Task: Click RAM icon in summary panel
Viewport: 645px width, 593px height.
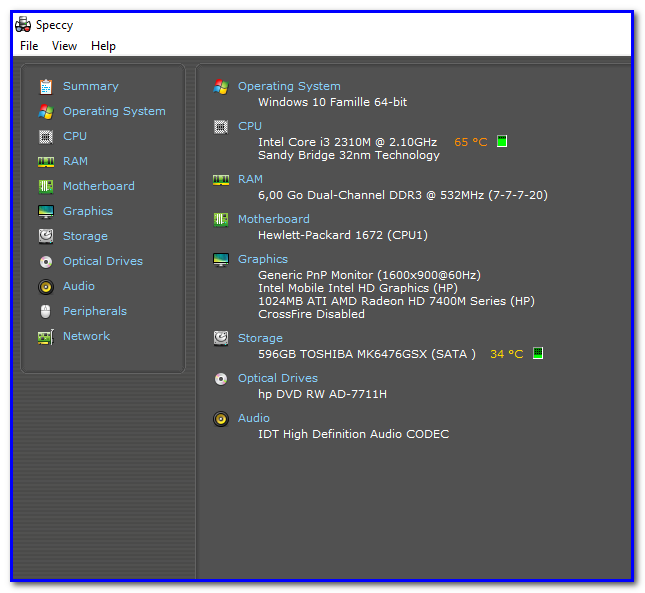Action: point(221,180)
